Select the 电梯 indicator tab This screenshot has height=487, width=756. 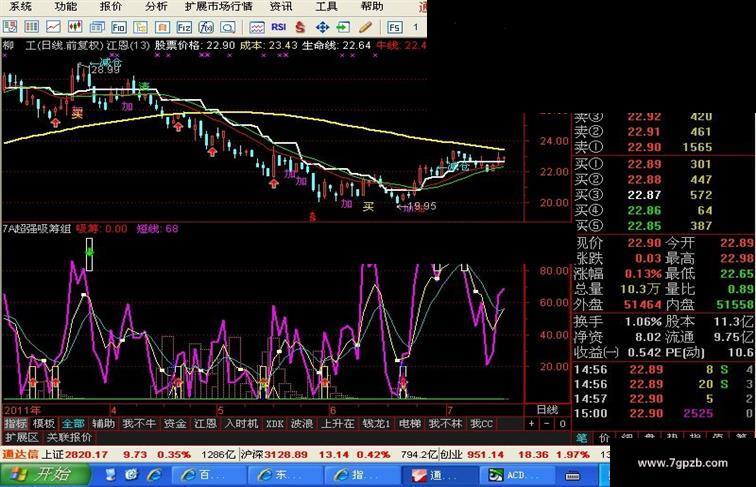(410, 423)
